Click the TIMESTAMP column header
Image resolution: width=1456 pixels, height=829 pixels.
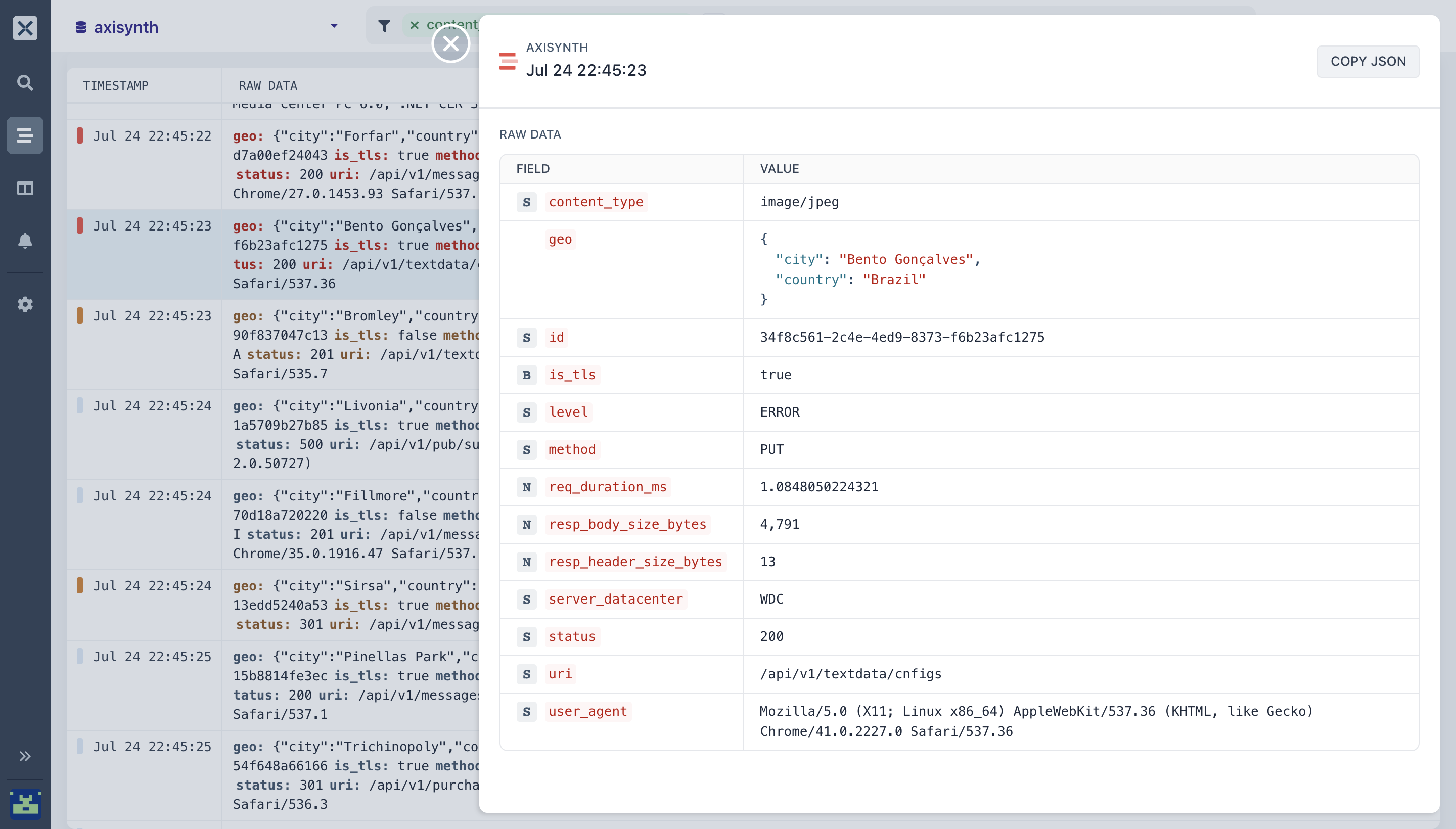click(x=116, y=85)
